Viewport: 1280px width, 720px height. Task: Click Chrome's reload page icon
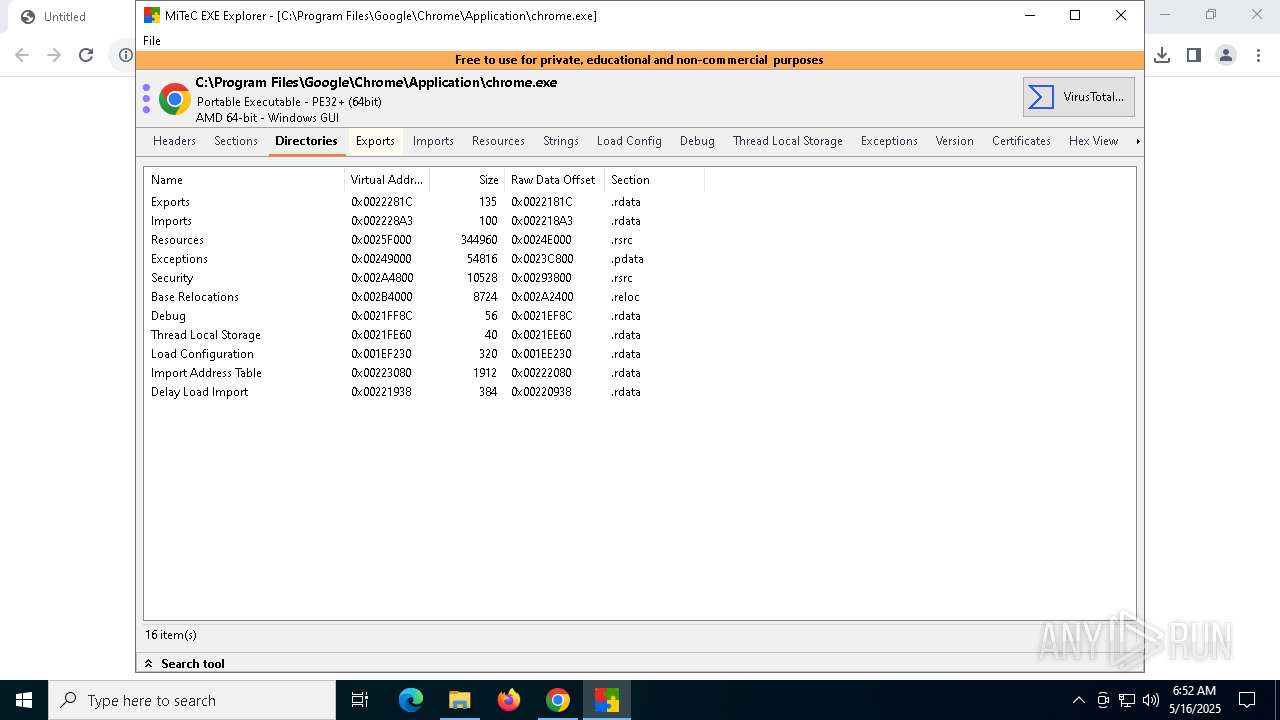(x=86, y=55)
